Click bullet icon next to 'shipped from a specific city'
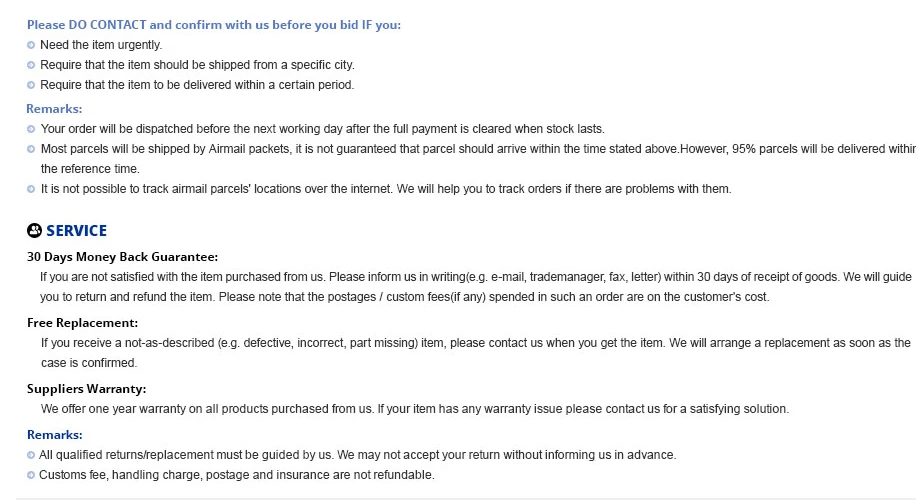 pos(31,65)
